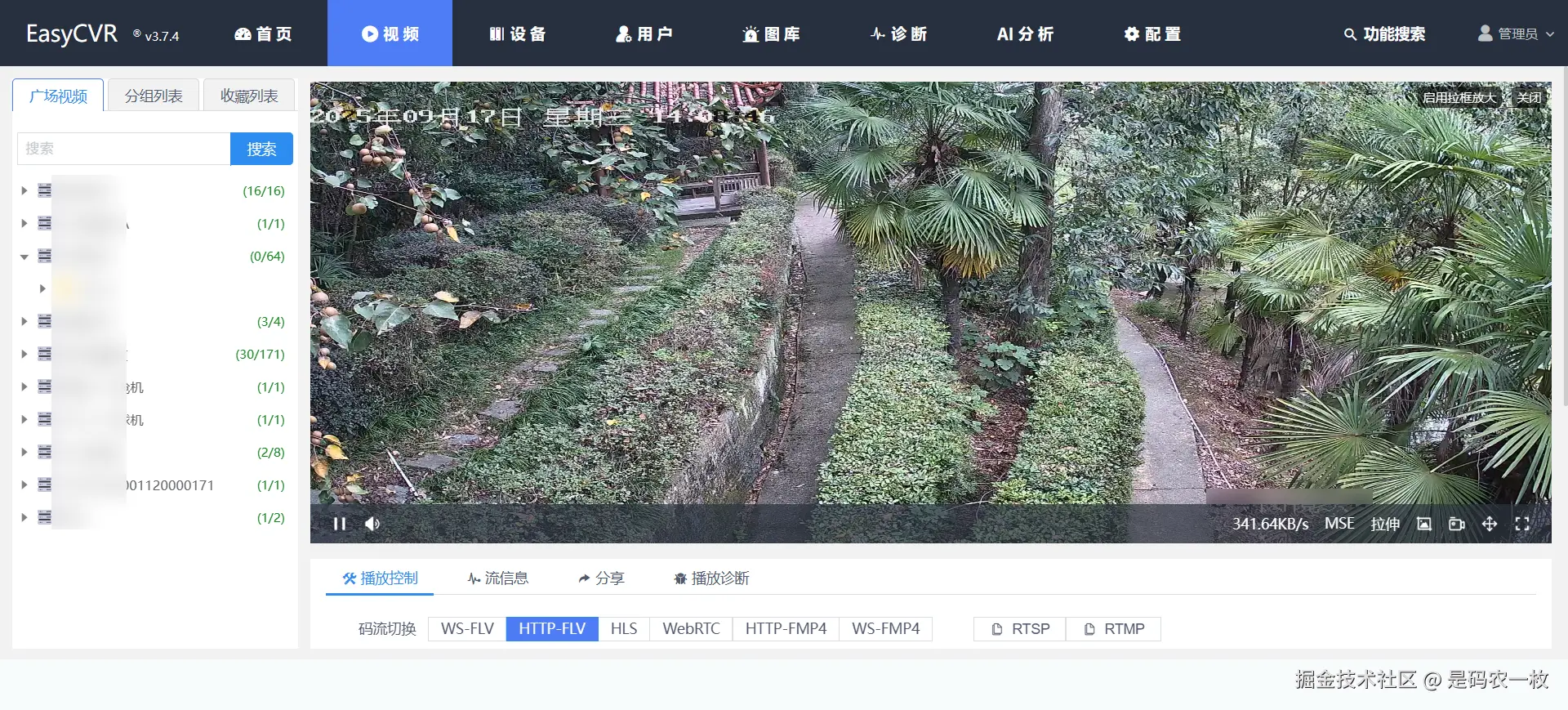Open the PTZ move control icon
This screenshot has height=710, width=1568.
[1490, 524]
